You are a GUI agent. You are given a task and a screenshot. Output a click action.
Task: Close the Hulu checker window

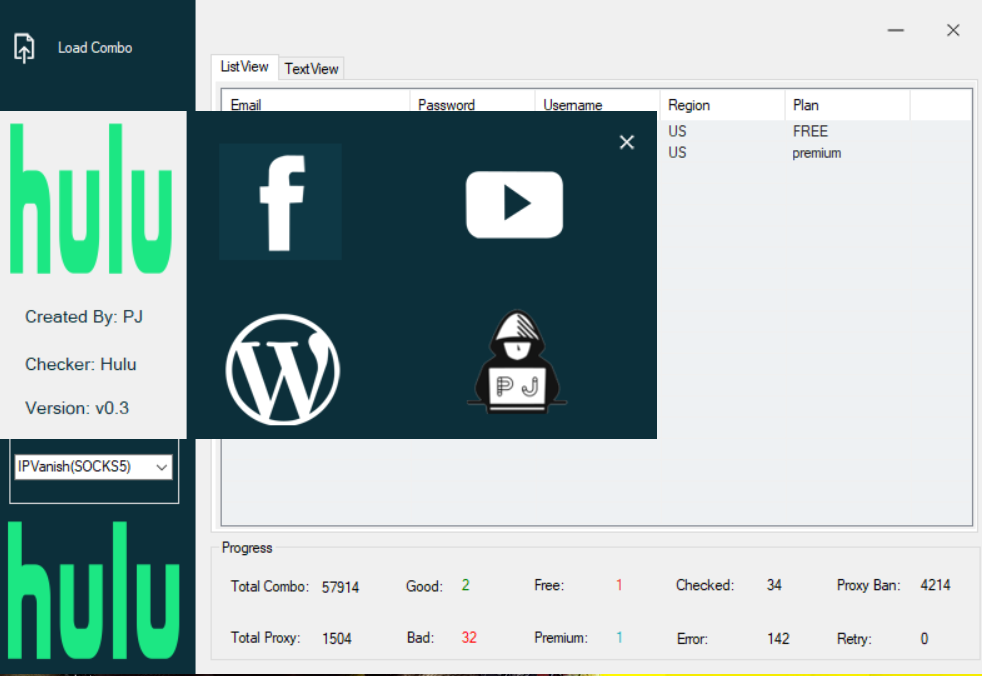(953, 30)
